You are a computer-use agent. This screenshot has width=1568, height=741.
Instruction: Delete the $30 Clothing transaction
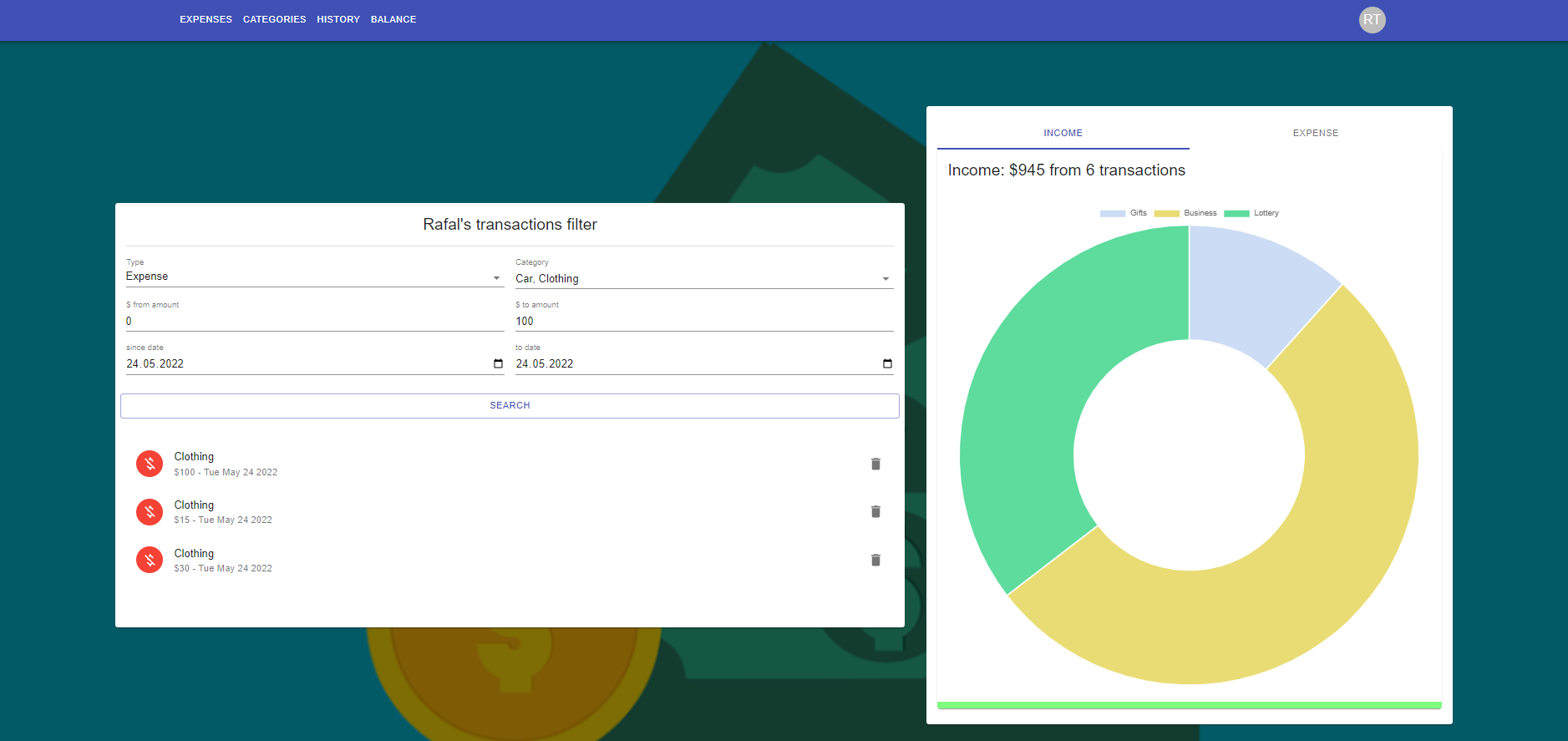click(875, 560)
